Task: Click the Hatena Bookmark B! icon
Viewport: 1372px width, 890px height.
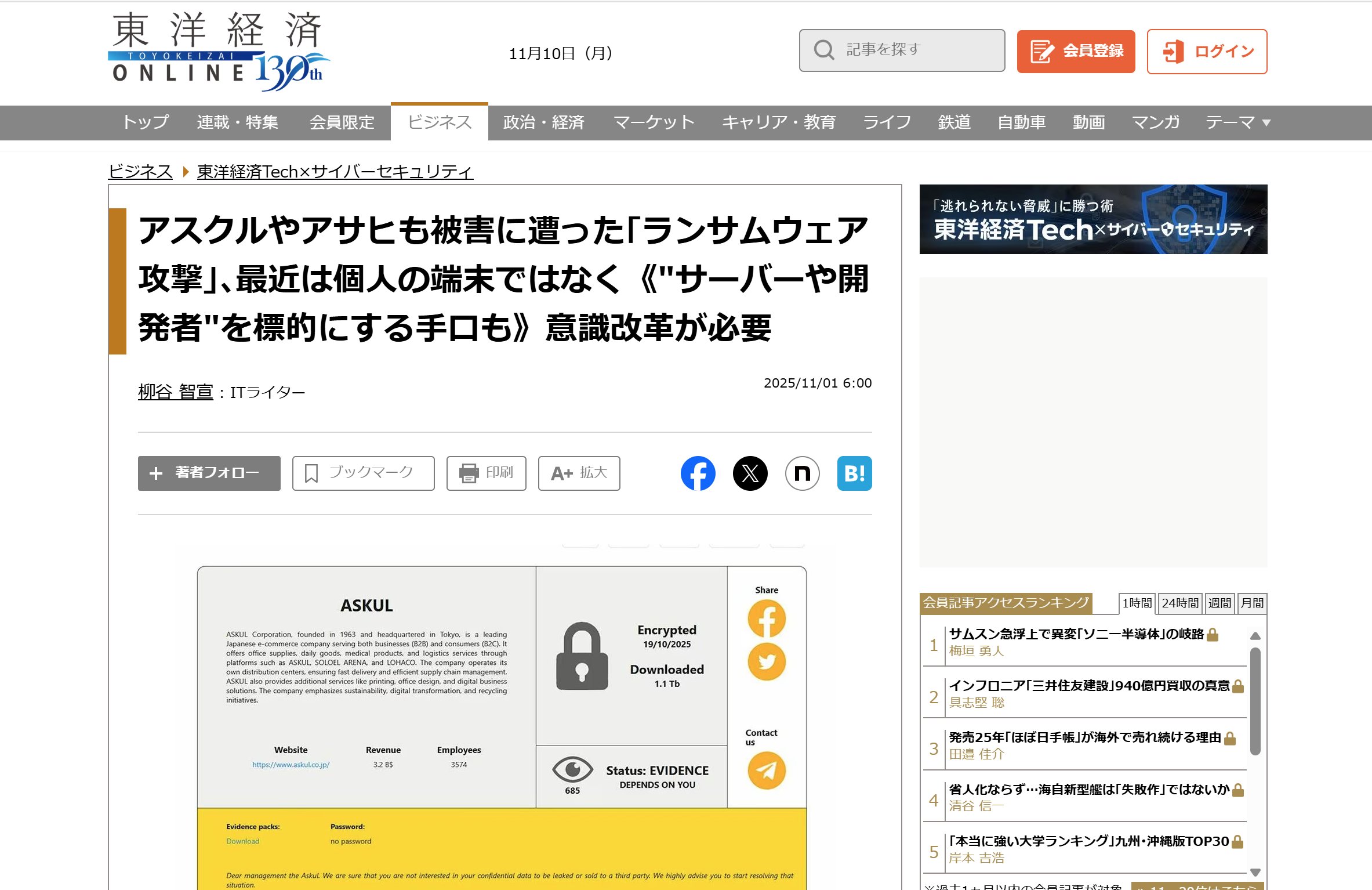Action: click(854, 473)
